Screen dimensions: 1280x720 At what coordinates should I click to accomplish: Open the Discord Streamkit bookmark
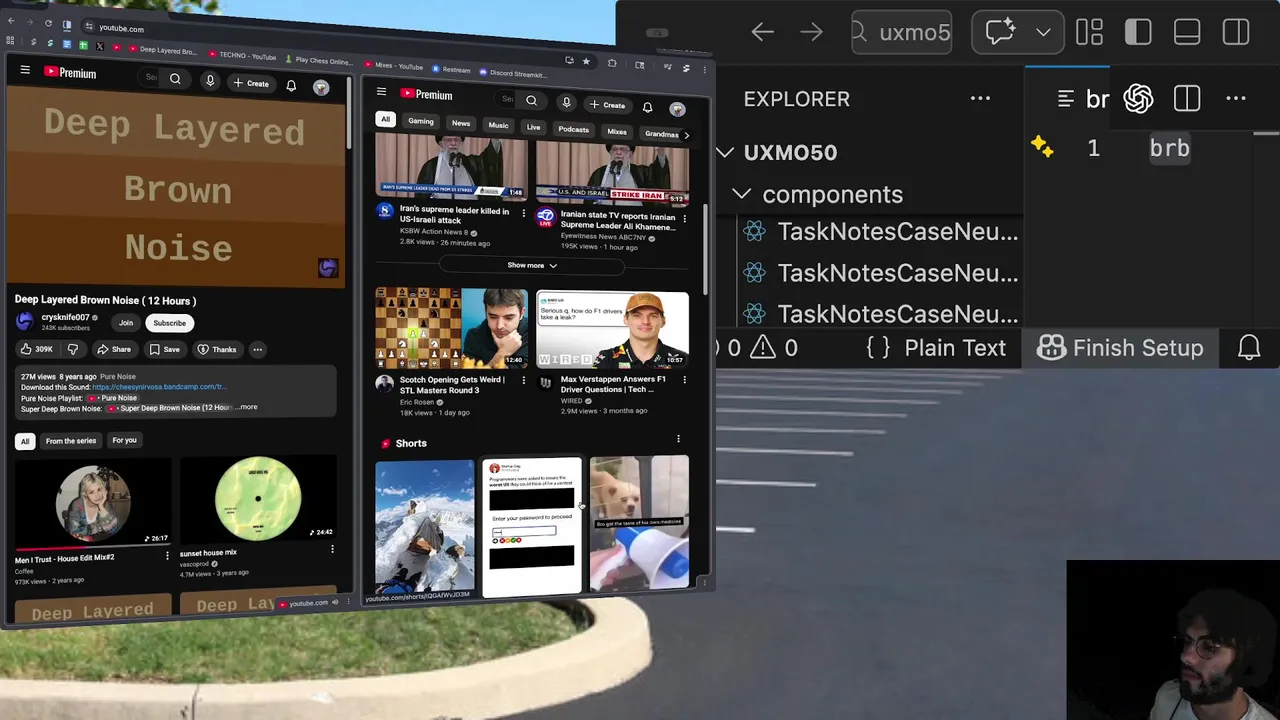pos(512,73)
